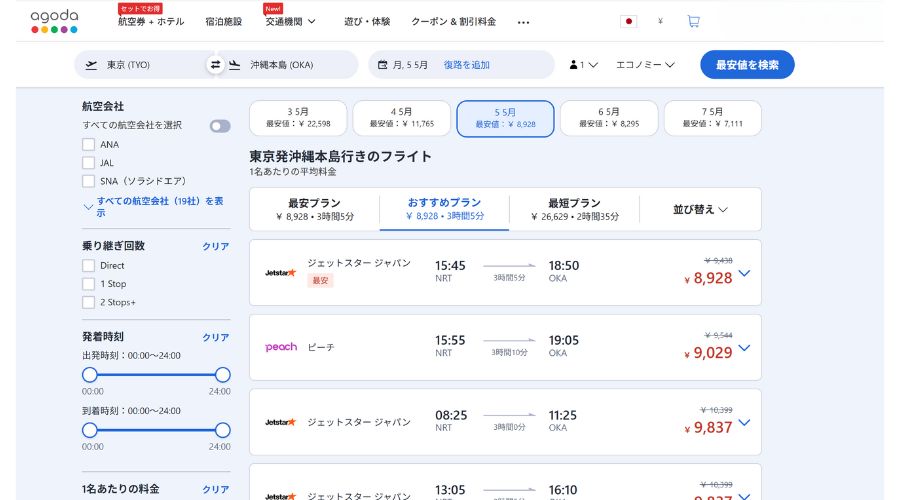
Task: Check the ANA airline checkbox
Action: point(88,145)
